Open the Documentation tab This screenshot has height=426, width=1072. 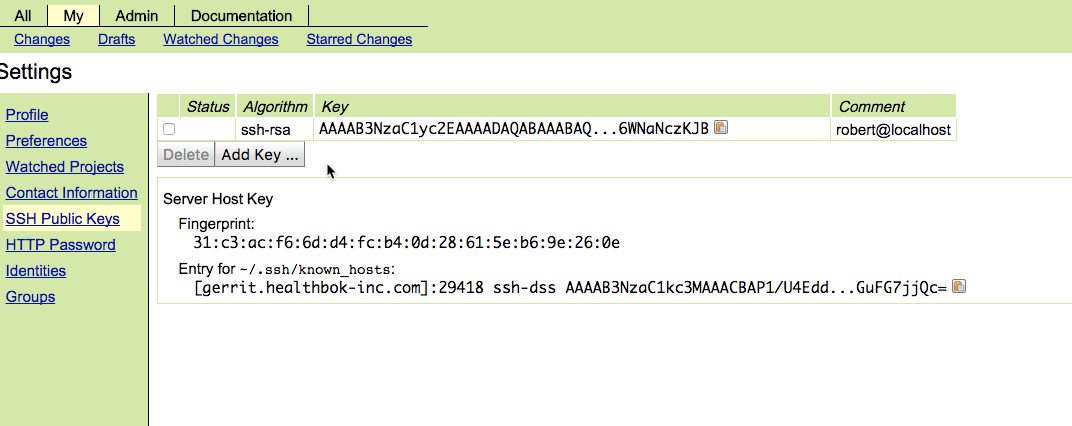[x=241, y=16]
